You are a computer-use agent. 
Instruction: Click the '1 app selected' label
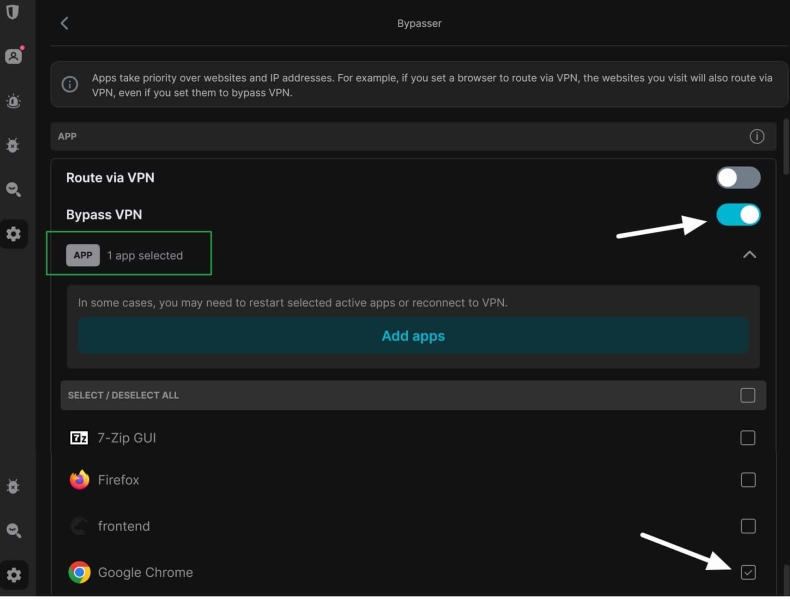point(145,256)
